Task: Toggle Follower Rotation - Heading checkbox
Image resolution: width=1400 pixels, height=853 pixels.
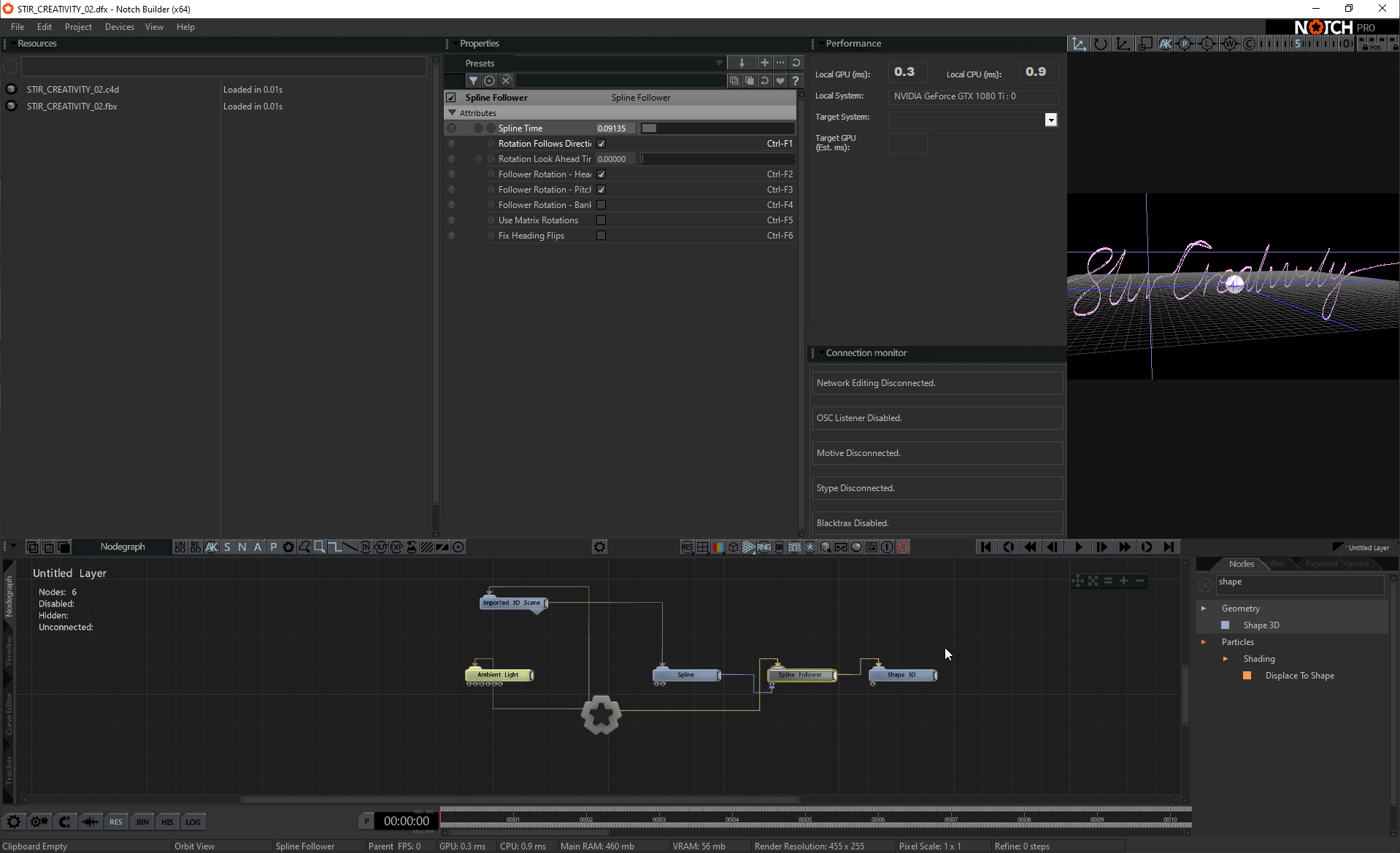Action: pyautogui.click(x=601, y=174)
